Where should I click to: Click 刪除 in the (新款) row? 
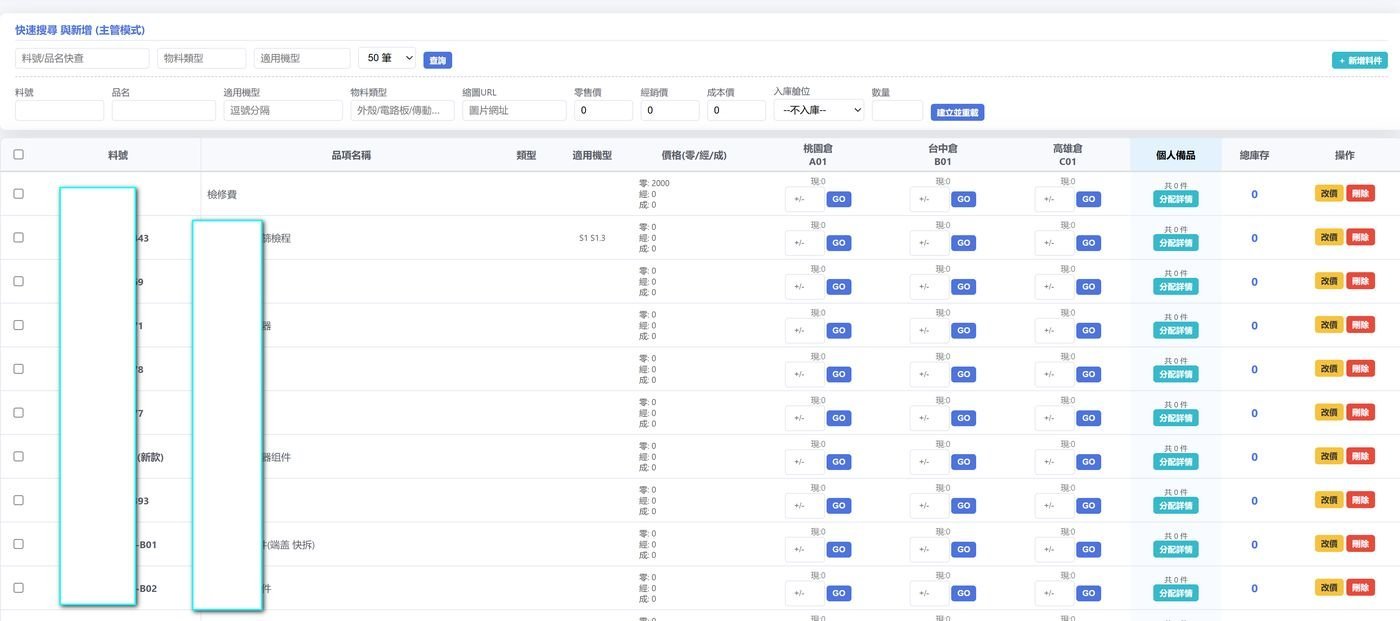click(1360, 457)
